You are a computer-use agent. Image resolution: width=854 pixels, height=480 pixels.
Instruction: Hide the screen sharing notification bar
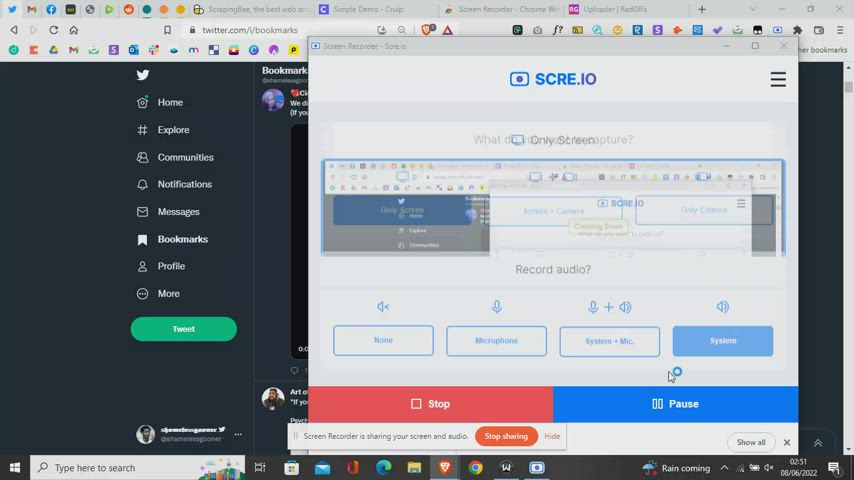coord(552,436)
